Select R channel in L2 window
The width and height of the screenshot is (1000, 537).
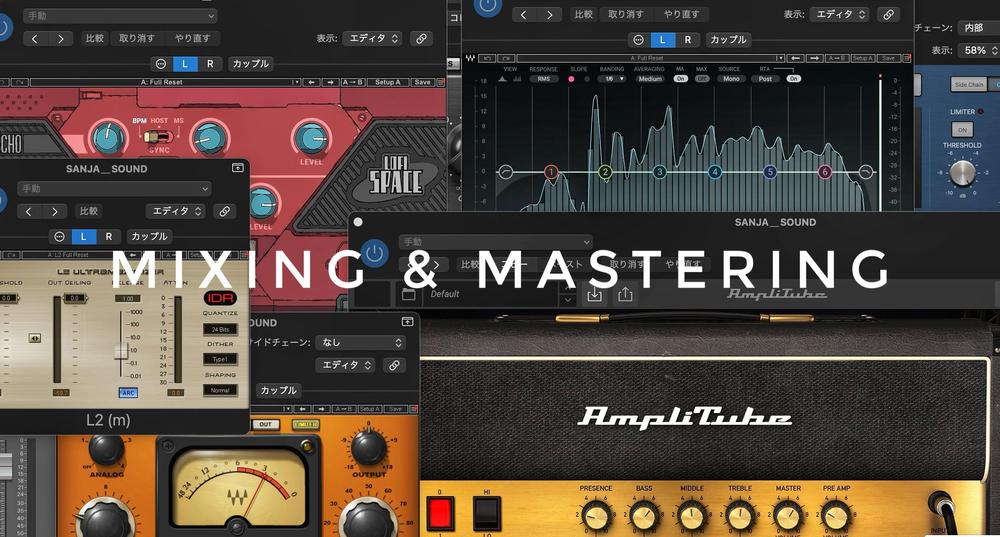108,237
